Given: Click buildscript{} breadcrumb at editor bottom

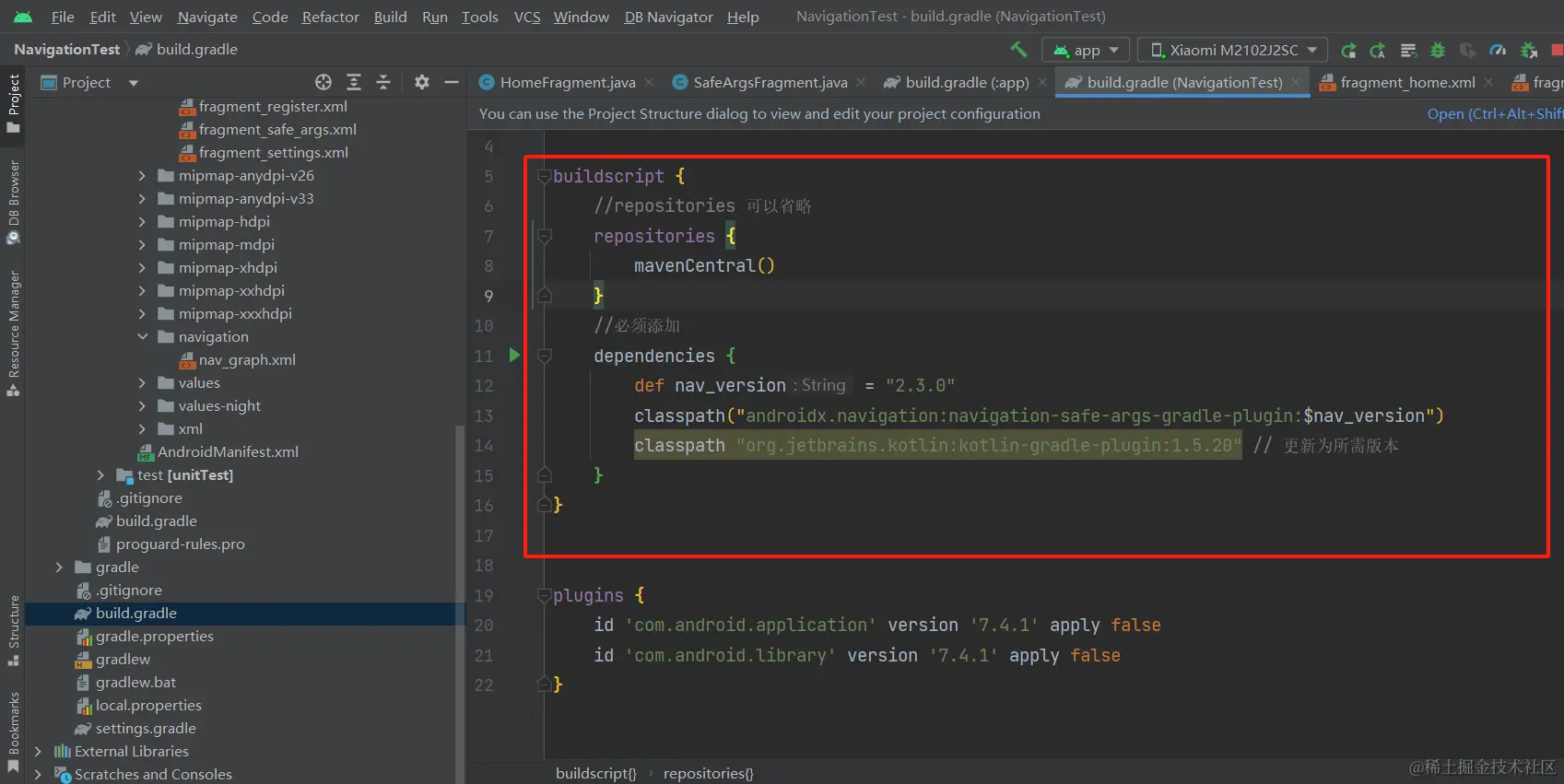Looking at the screenshot, I should pos(595,773).
